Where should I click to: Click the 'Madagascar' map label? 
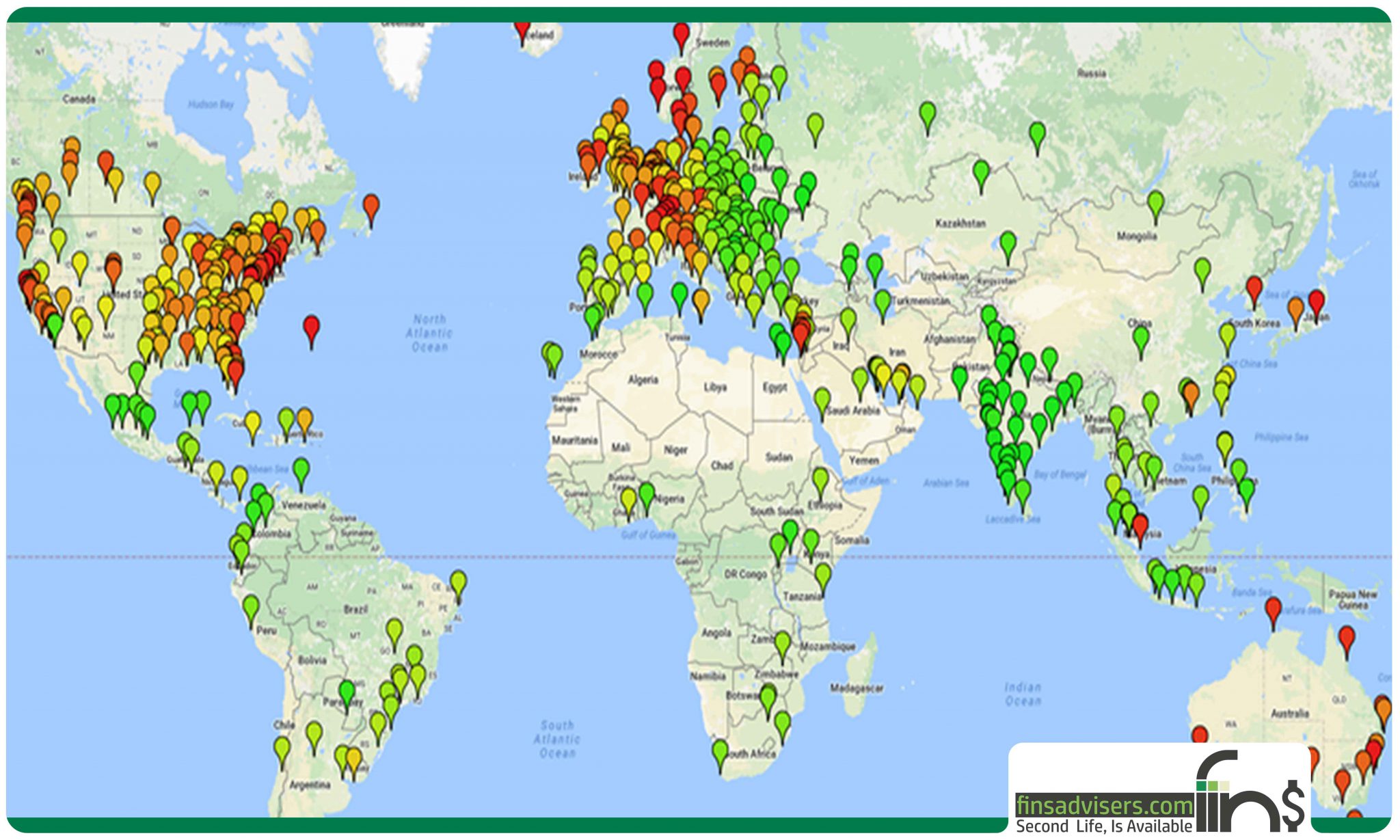[x=857, y=688]
